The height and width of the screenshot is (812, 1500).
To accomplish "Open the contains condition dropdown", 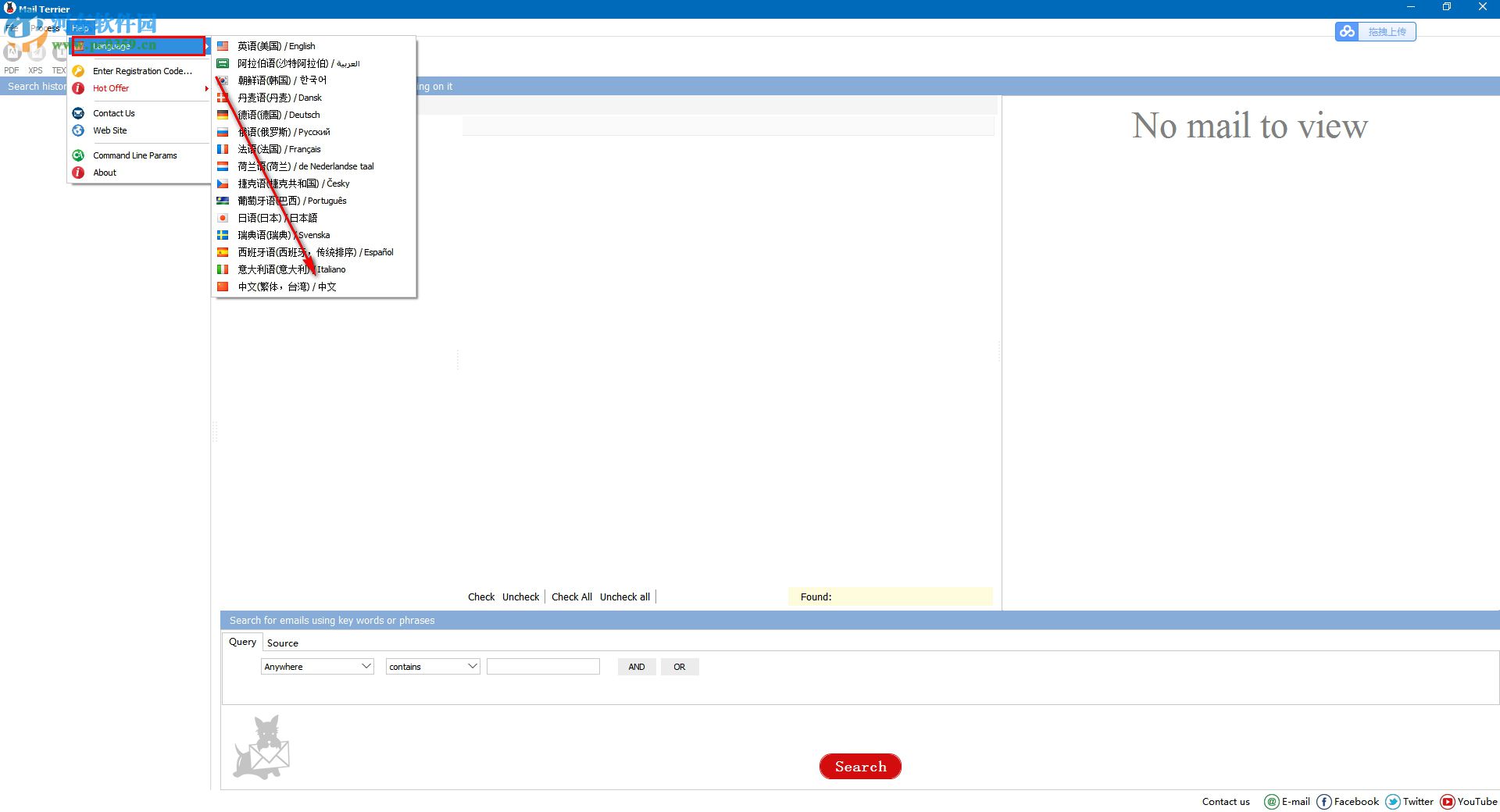I will click(x=433, y=667).
